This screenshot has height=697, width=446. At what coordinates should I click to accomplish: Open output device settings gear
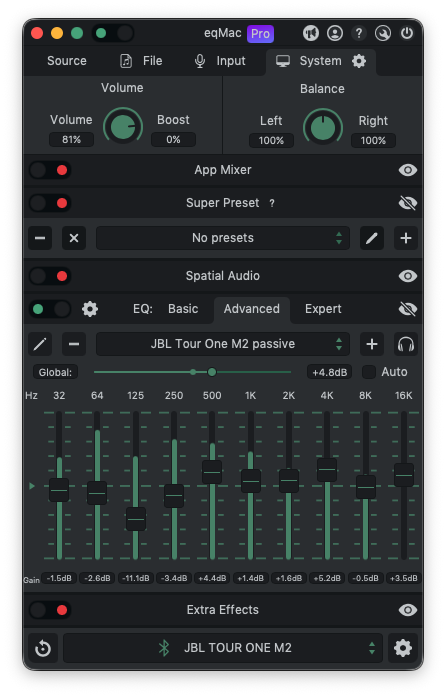[x=403, y=649]
